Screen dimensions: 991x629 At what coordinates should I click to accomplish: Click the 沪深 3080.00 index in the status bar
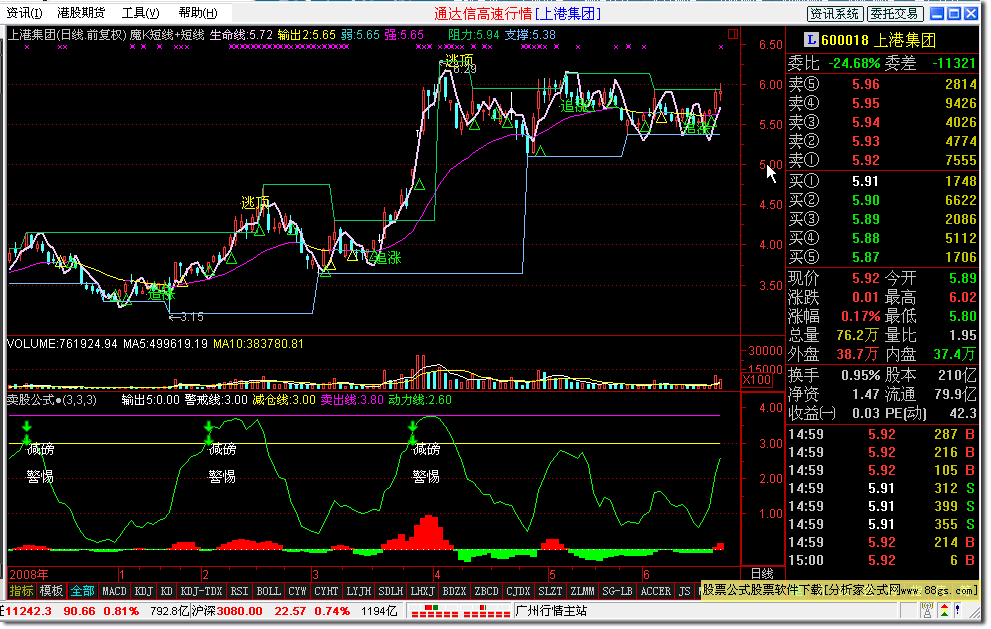tap(226, 611)
